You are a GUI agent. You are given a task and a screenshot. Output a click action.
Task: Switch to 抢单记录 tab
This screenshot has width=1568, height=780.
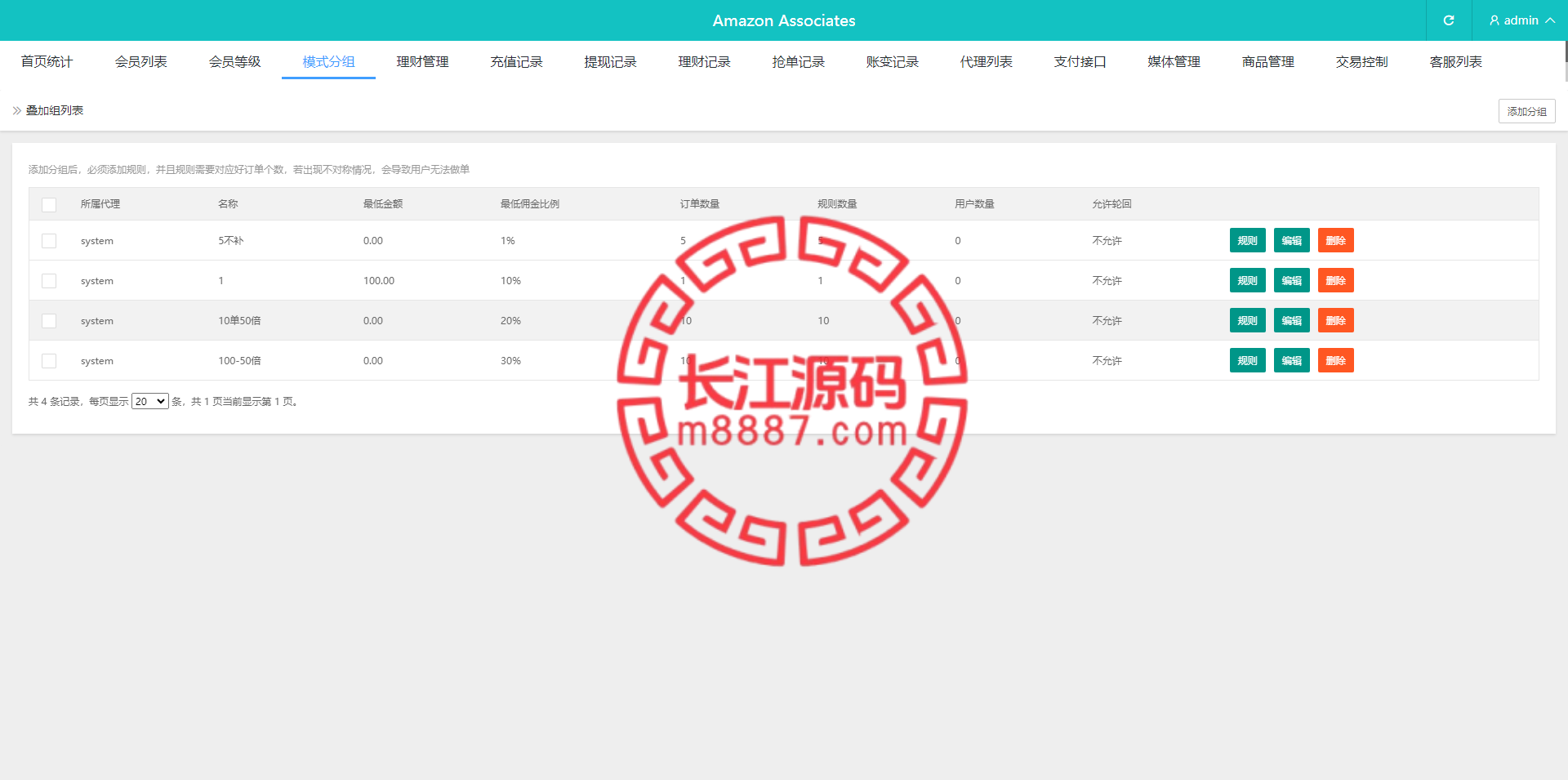tap(798, 62)
